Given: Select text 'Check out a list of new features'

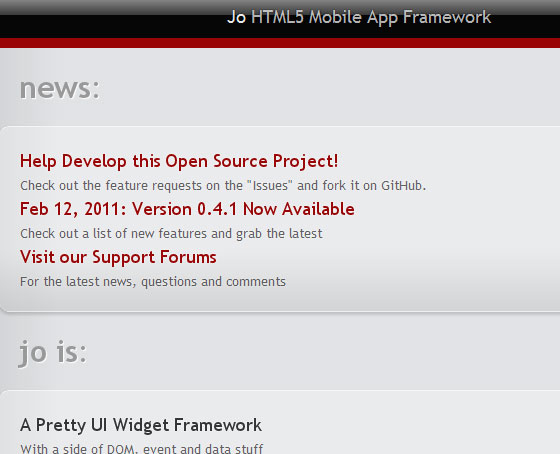Looking at the screenshot, I should (x=114, y=234).
